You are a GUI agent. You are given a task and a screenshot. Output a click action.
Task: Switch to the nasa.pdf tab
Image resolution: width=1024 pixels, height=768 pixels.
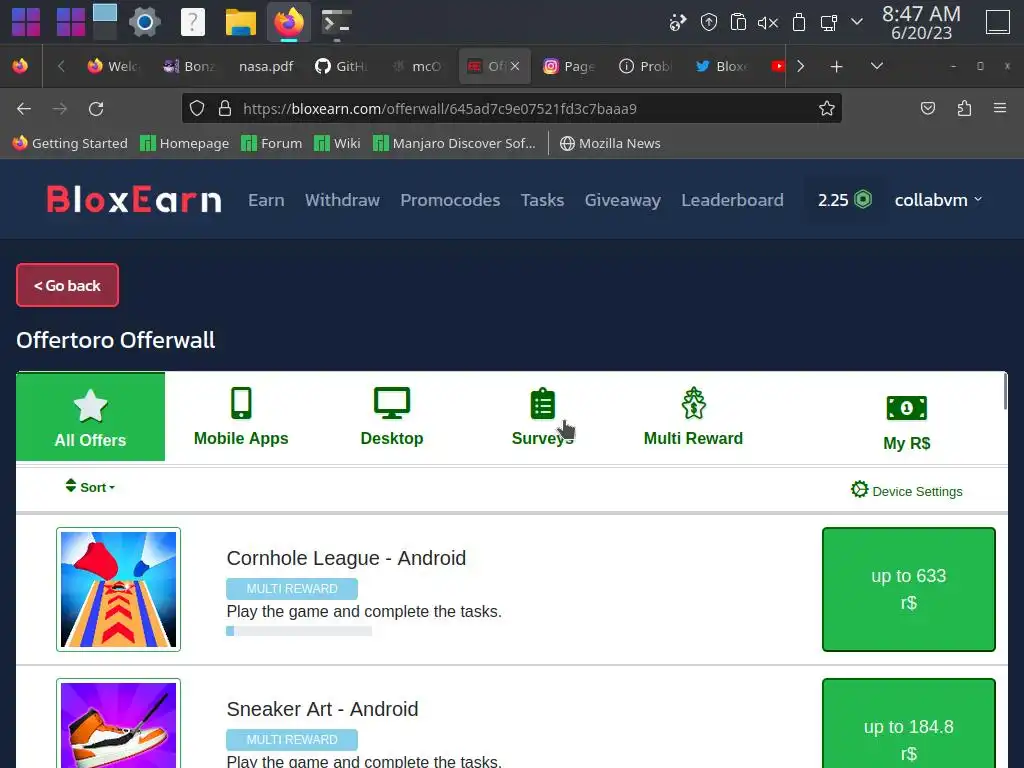click(x=266, y=66)
